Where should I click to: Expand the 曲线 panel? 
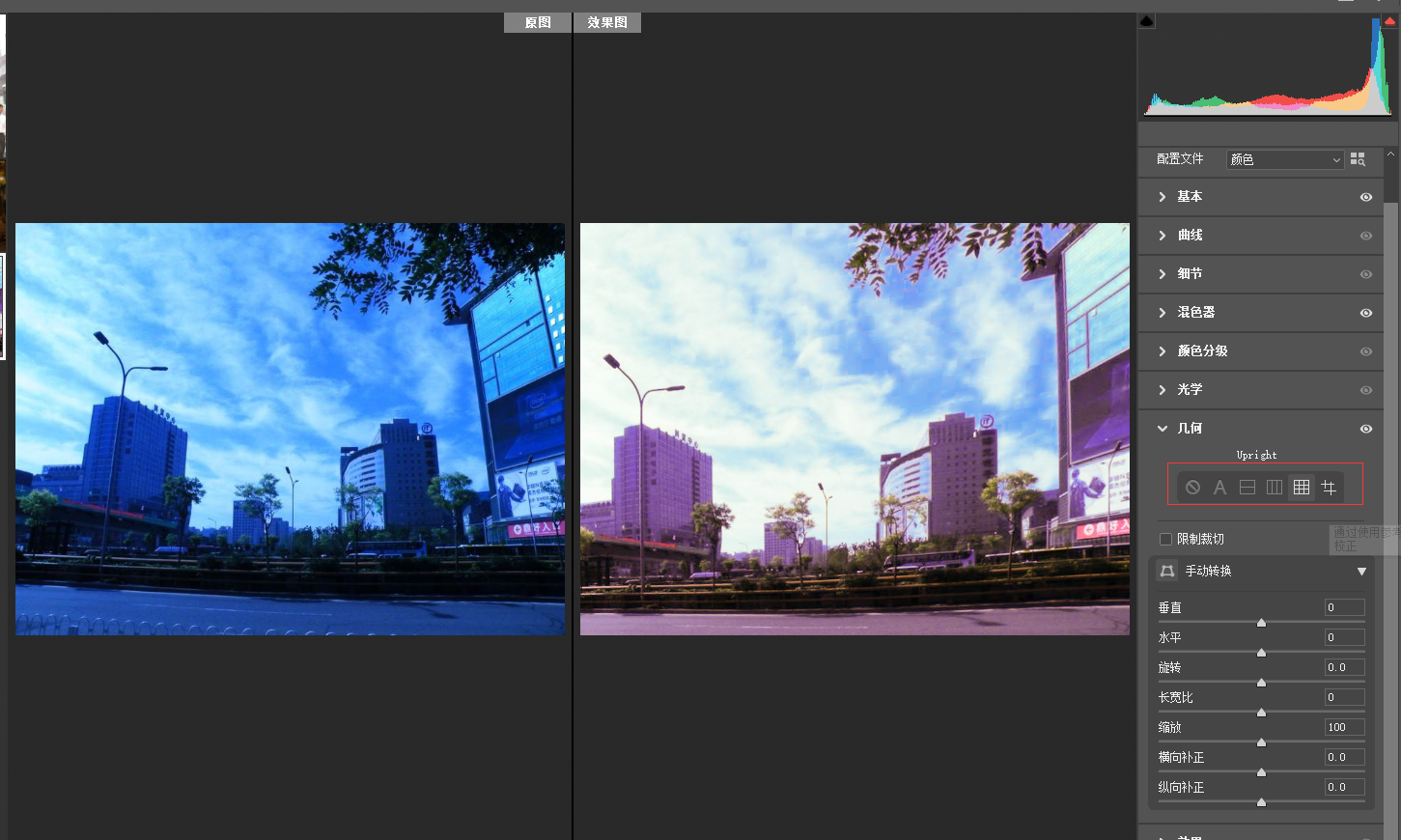coord(1163,236)
